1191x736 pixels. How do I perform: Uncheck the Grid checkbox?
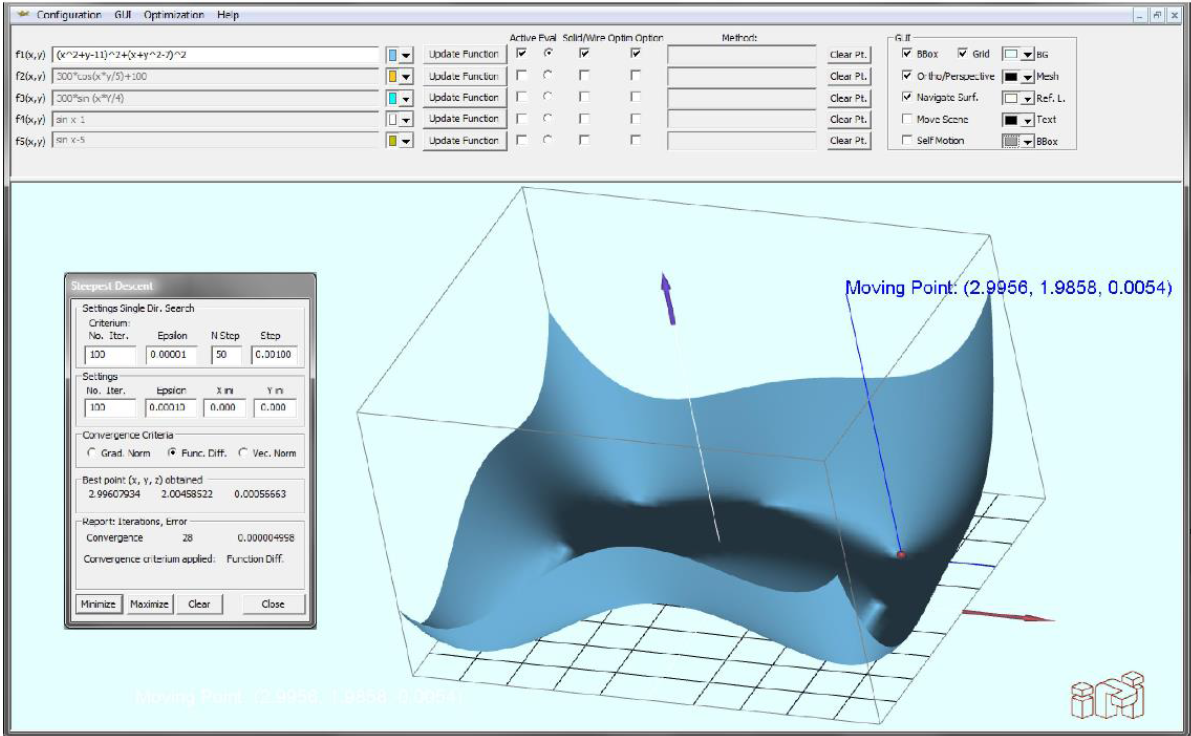[x=963, y=53]
